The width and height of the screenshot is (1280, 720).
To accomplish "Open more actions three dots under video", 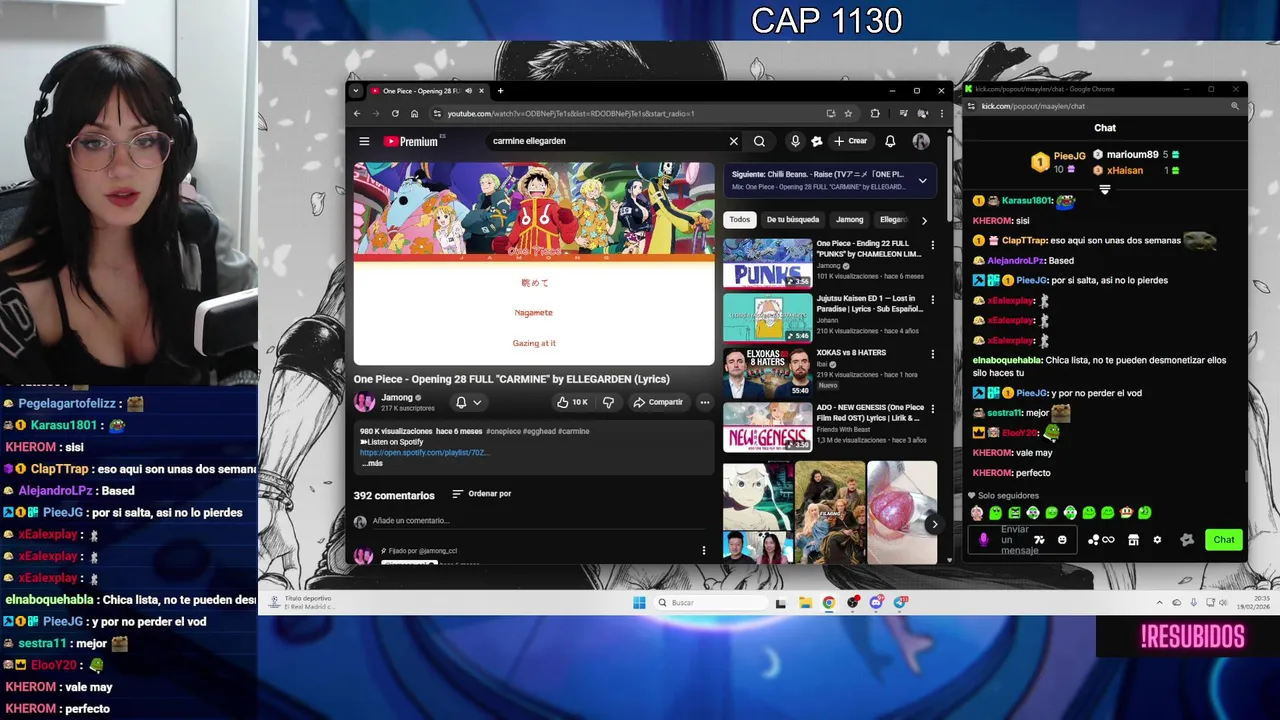I will (x=705, y=402).
